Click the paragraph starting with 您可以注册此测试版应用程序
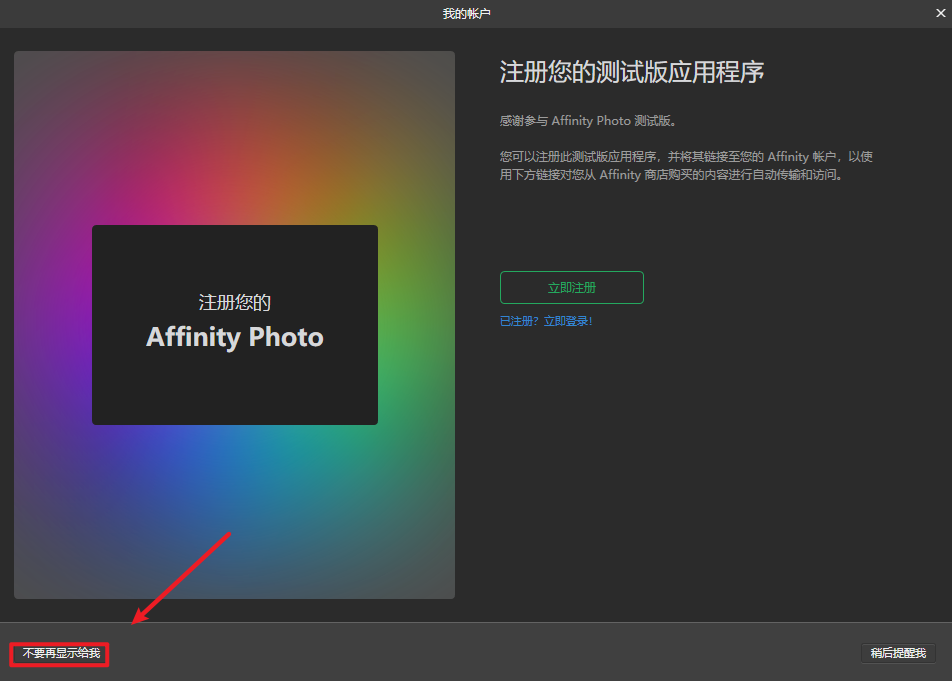This screenshot has width=952, height=681. 686,157
